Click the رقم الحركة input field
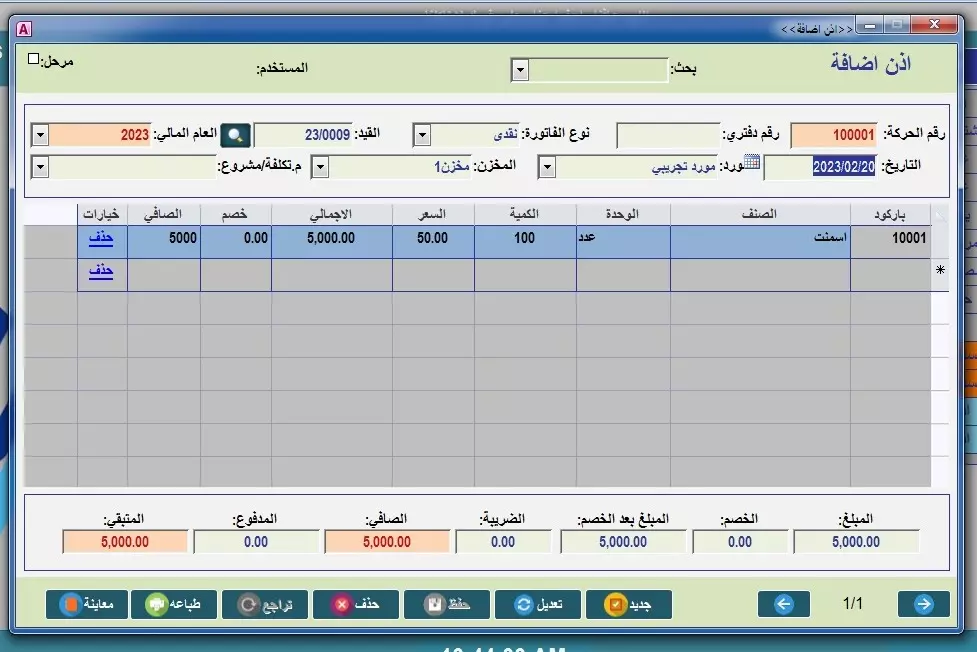Viewport: 977px width, 652px height. click(x=835, y=133)
